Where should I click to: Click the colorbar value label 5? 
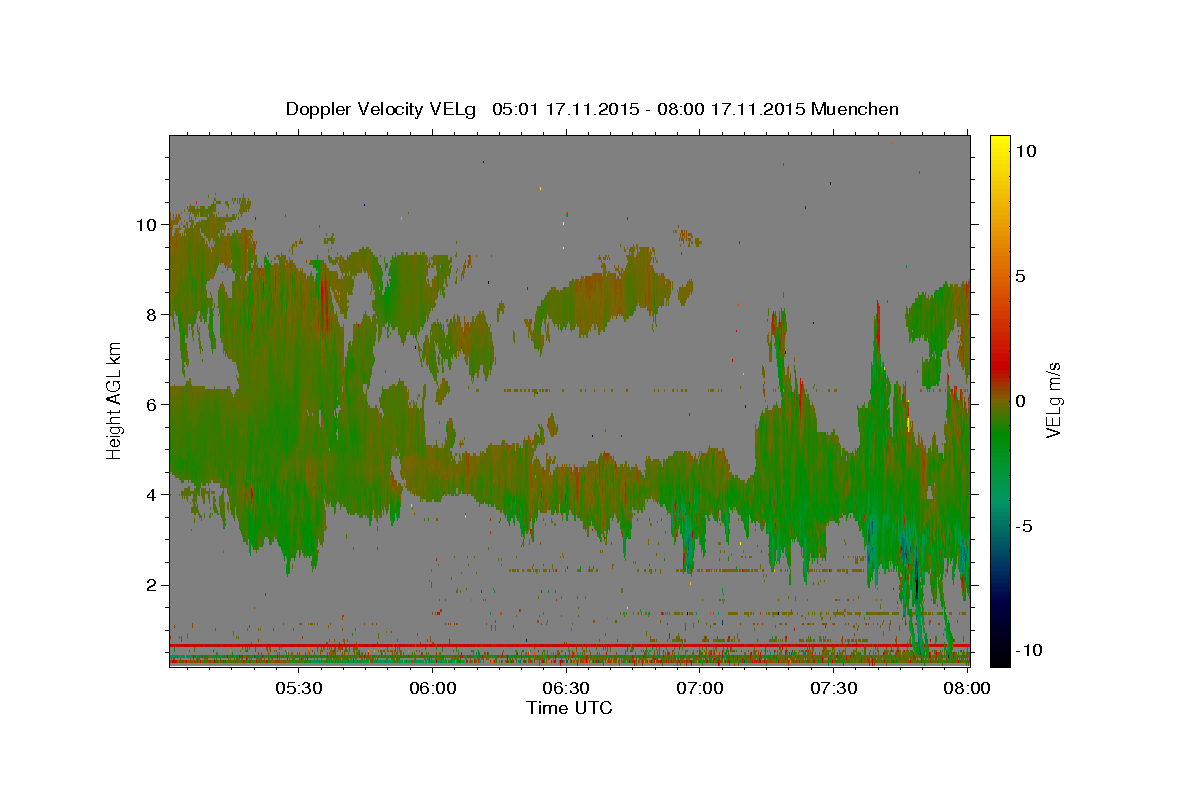pos(1021,276)
